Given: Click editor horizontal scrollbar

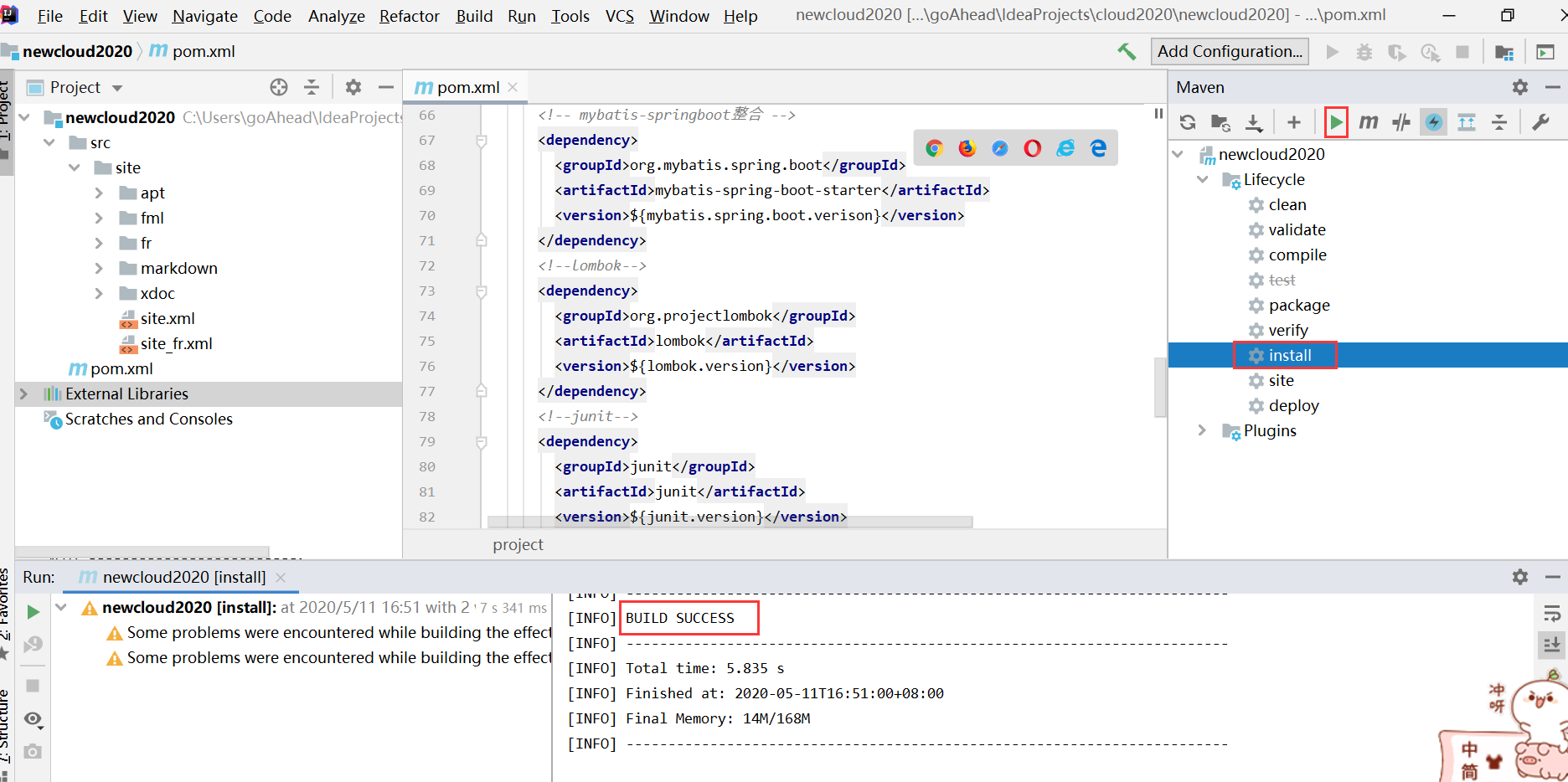Looking at the screenshot, I should point(730,522).
